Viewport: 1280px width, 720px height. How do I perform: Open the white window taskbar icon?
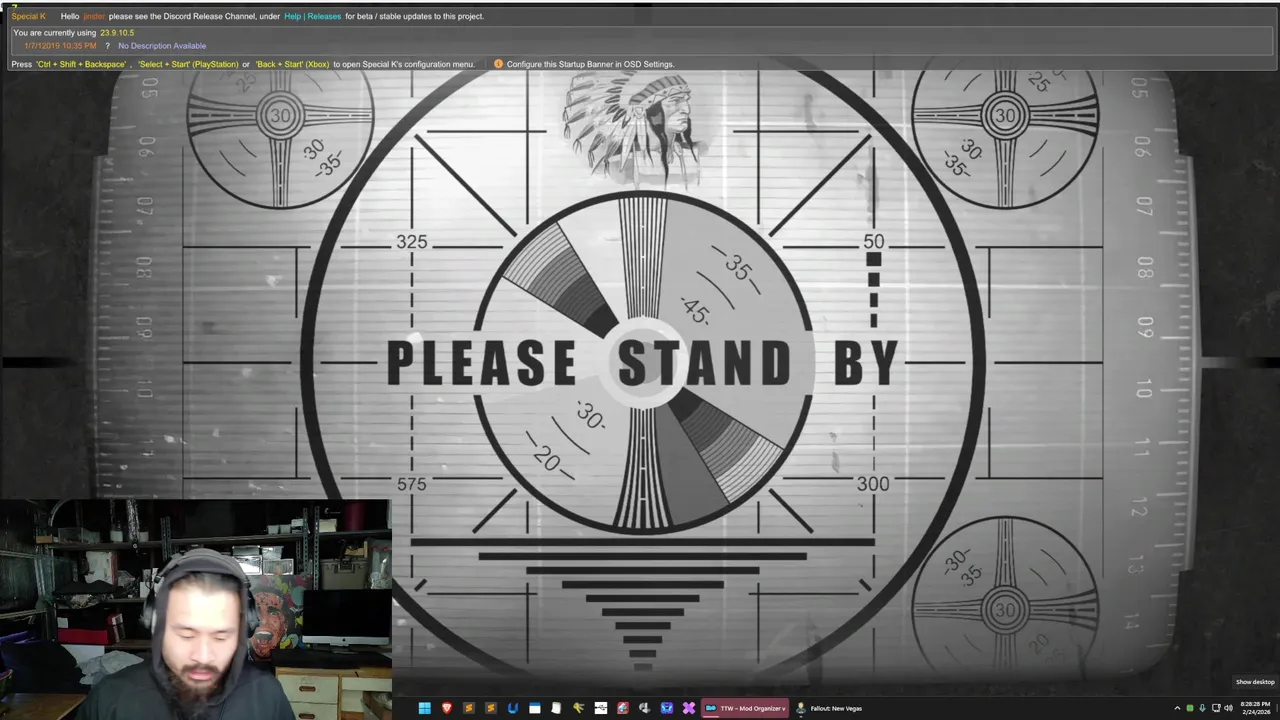click(x=535, y=708)
